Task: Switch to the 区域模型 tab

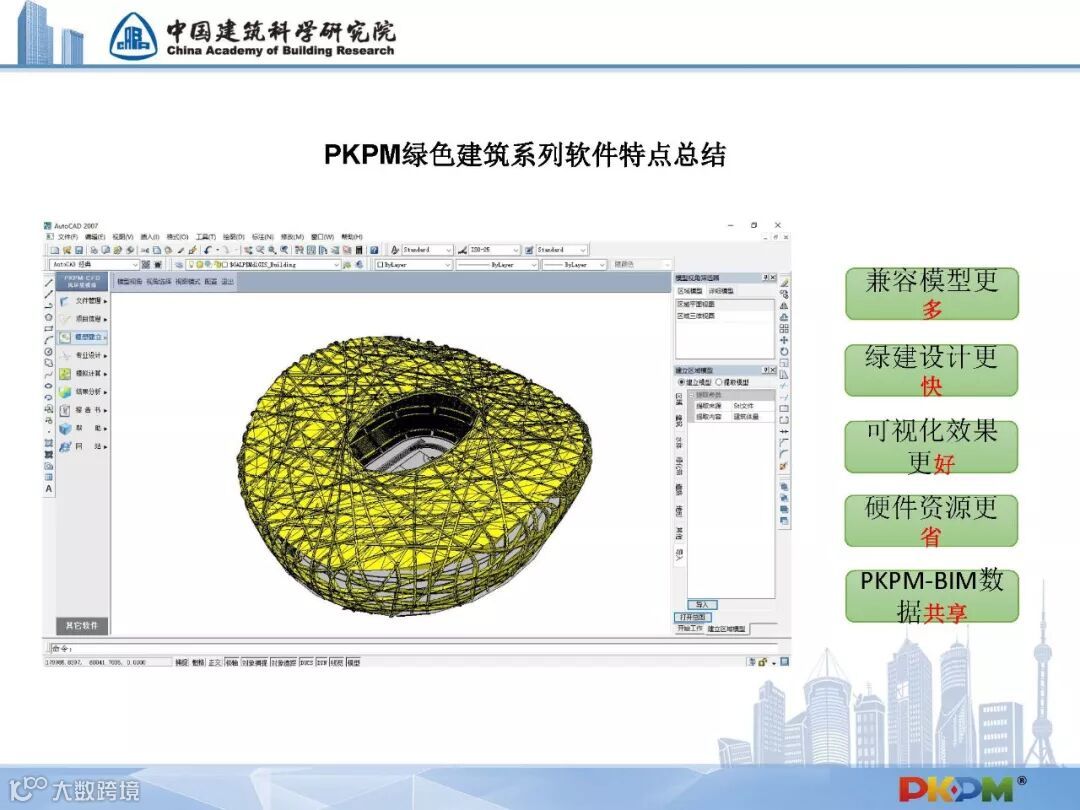Action: (x=689, y=291)
